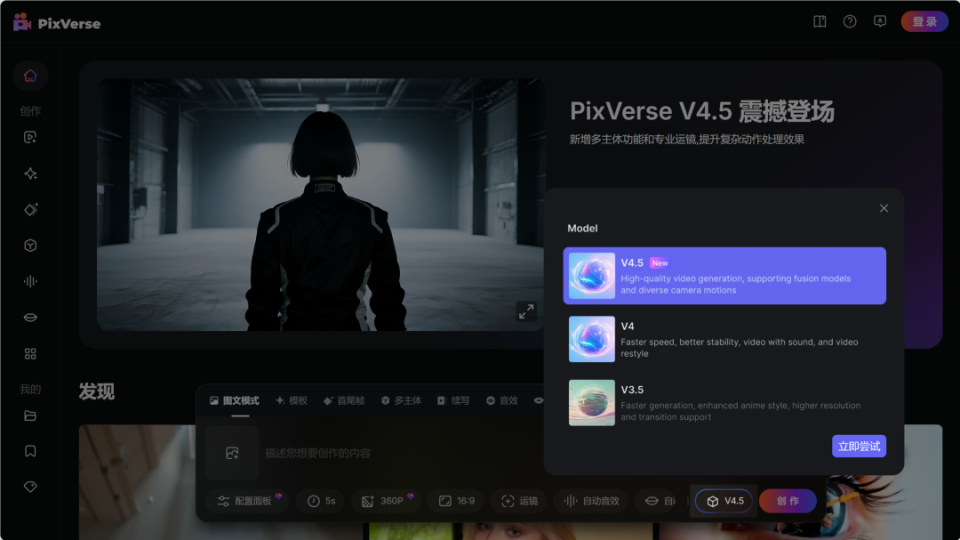Image resolution: width=960 pixels, height=540 pixels.
Task: Click the 创作 create button
Action: [788, 501]
